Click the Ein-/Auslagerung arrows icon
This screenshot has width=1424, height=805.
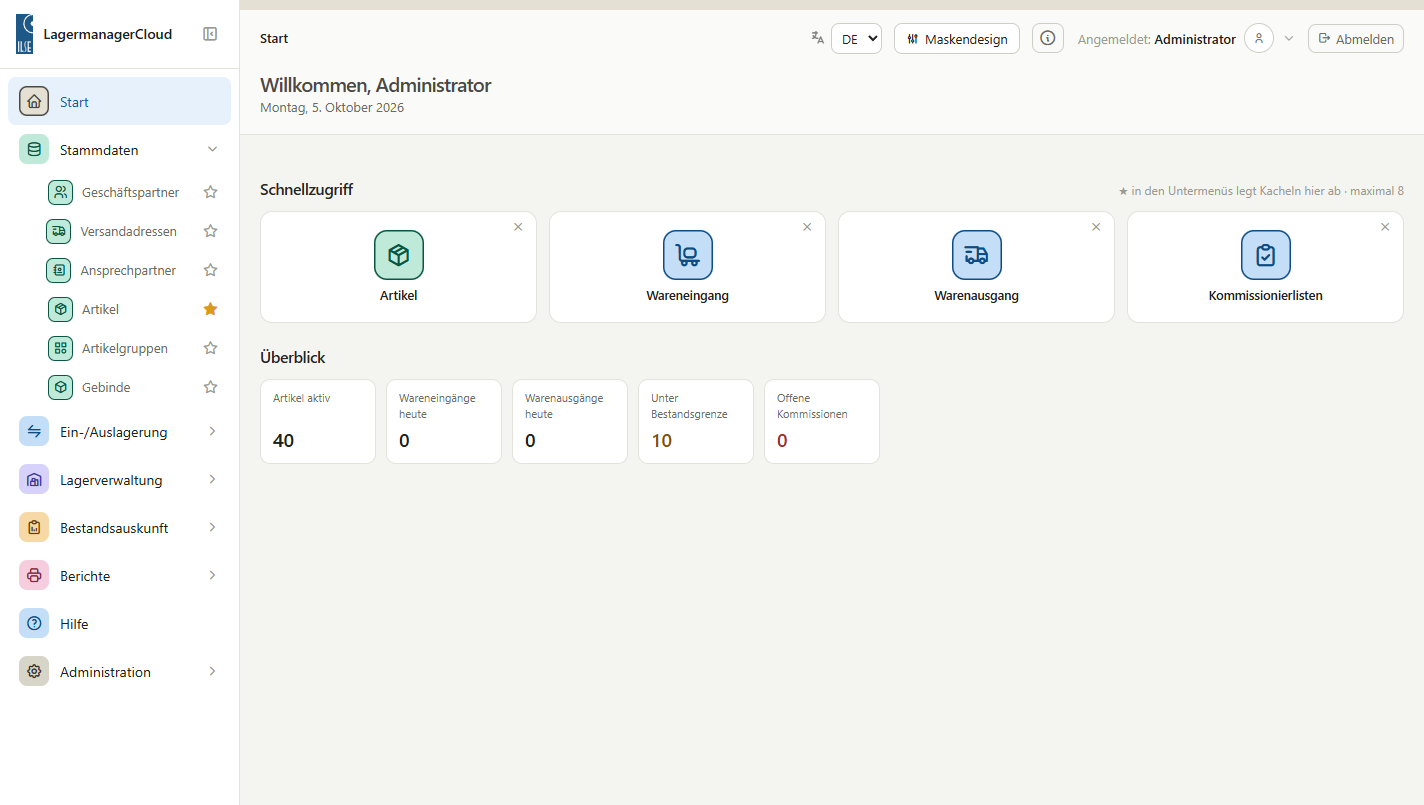click(34, 432)
